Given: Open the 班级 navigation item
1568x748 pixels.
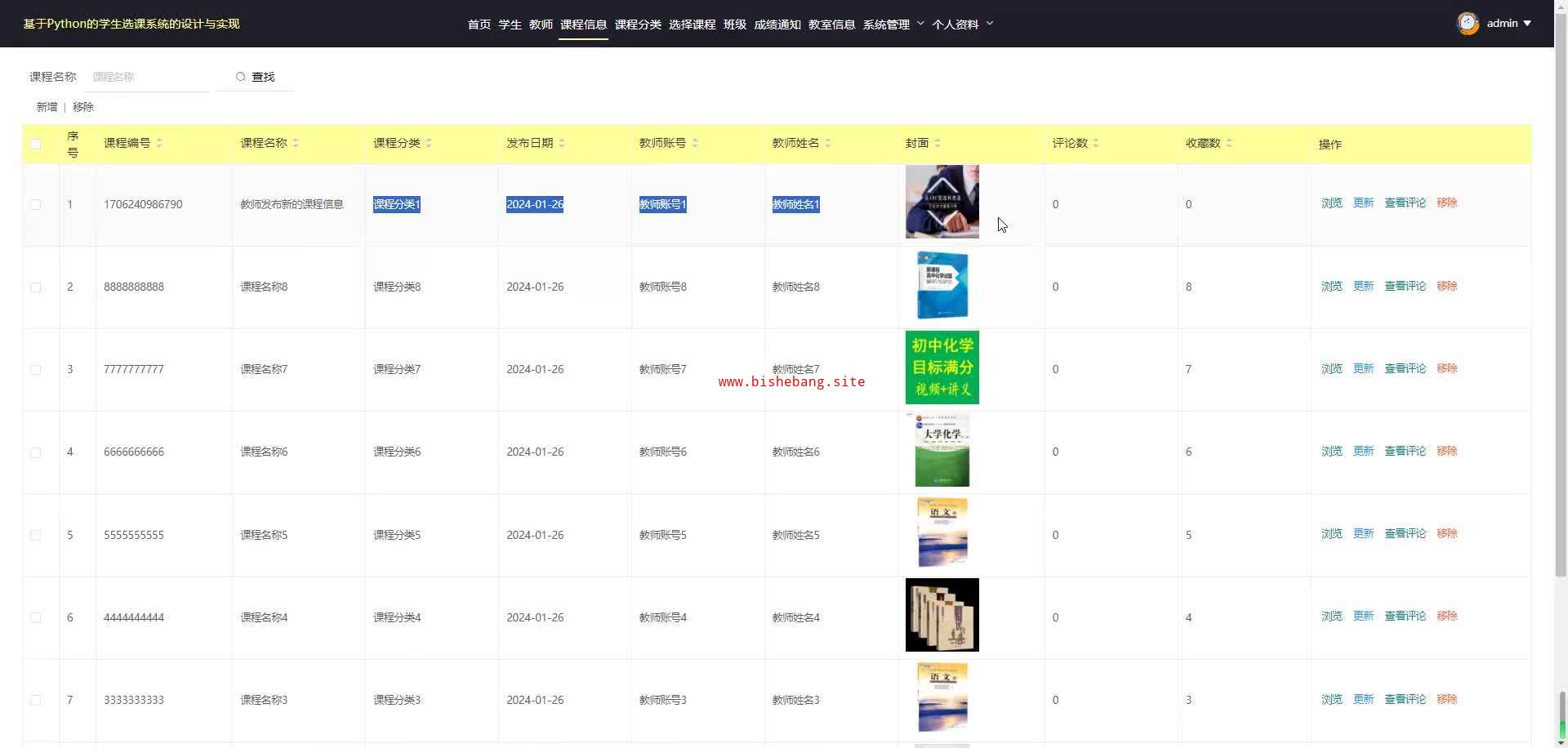Looking at the screenshot, I should (735, 24).
